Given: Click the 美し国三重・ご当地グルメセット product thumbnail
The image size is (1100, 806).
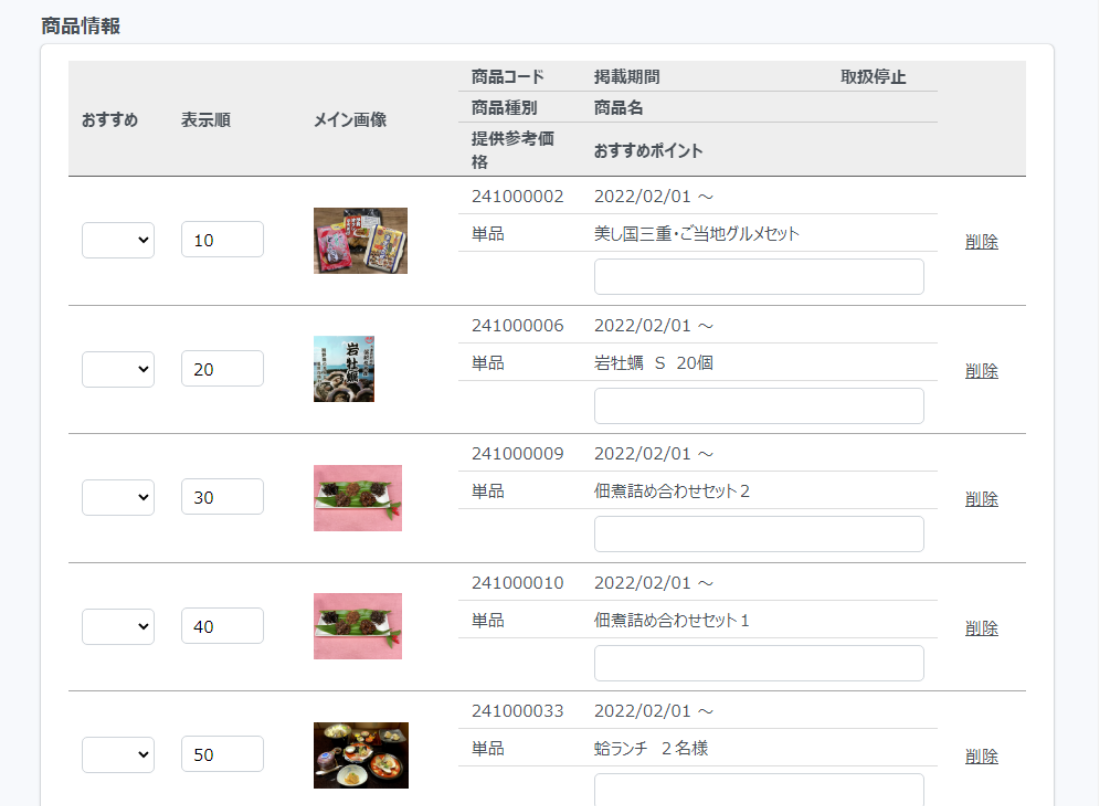Looking at the screenshot, I should coord(360,240).
